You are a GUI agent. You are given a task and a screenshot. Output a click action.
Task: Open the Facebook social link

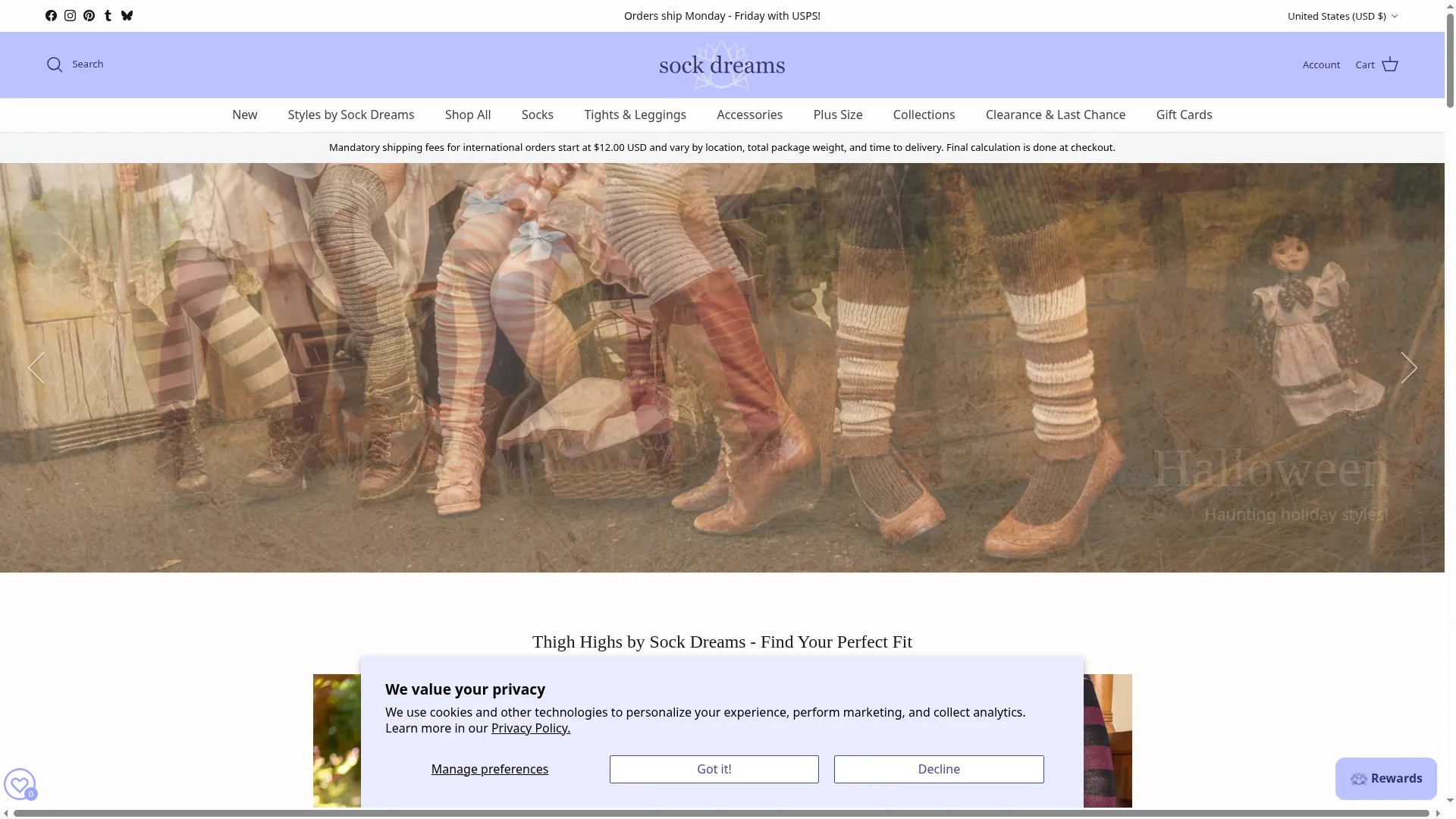[x=51, y=16]
